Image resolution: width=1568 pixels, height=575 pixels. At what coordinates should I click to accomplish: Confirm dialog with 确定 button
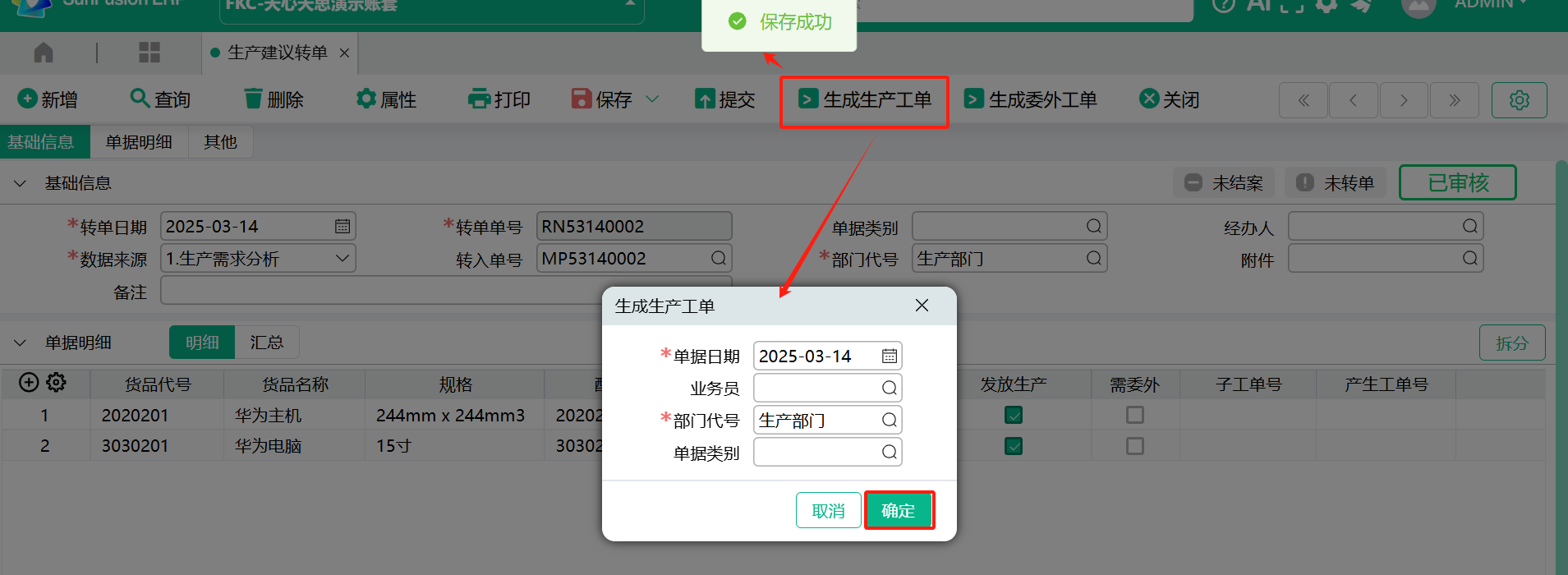(x=899, y=511)
